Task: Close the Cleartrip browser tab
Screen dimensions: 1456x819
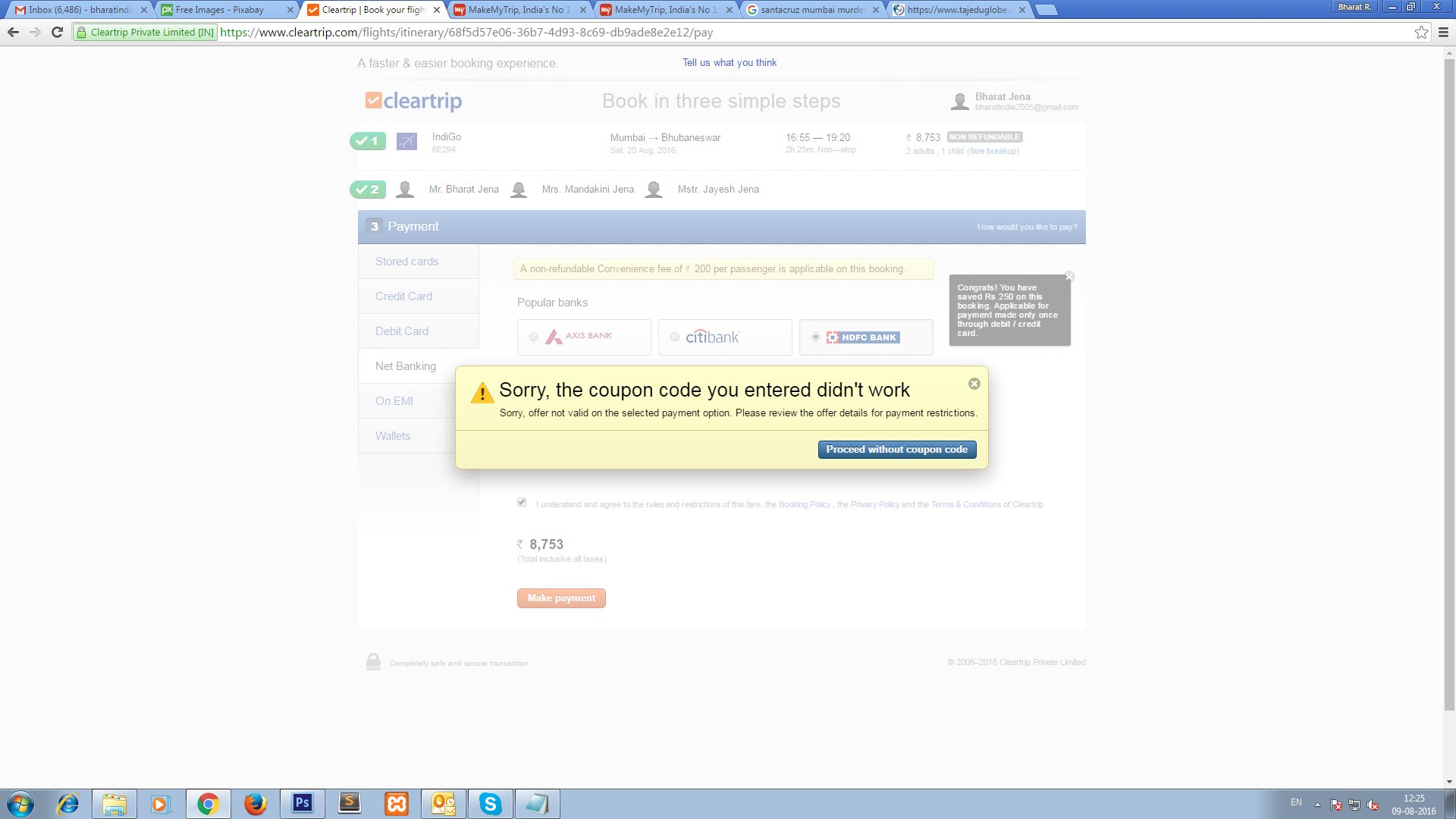Action: 436,10
